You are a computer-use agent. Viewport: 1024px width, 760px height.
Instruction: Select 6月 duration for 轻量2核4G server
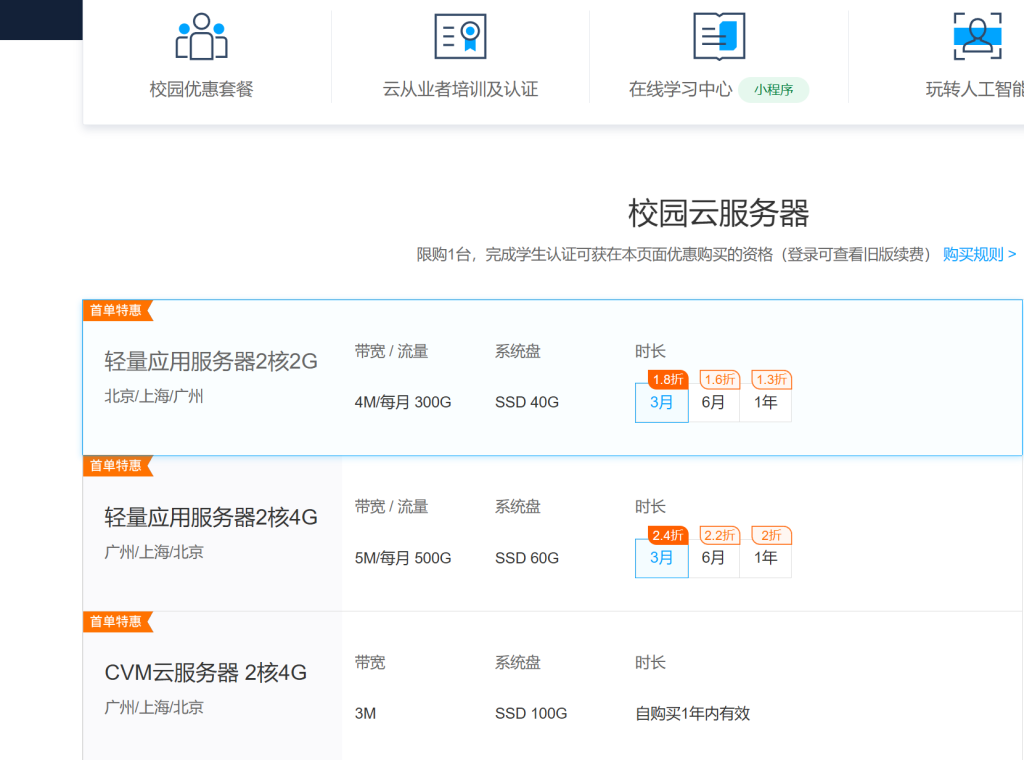point(714,558)
